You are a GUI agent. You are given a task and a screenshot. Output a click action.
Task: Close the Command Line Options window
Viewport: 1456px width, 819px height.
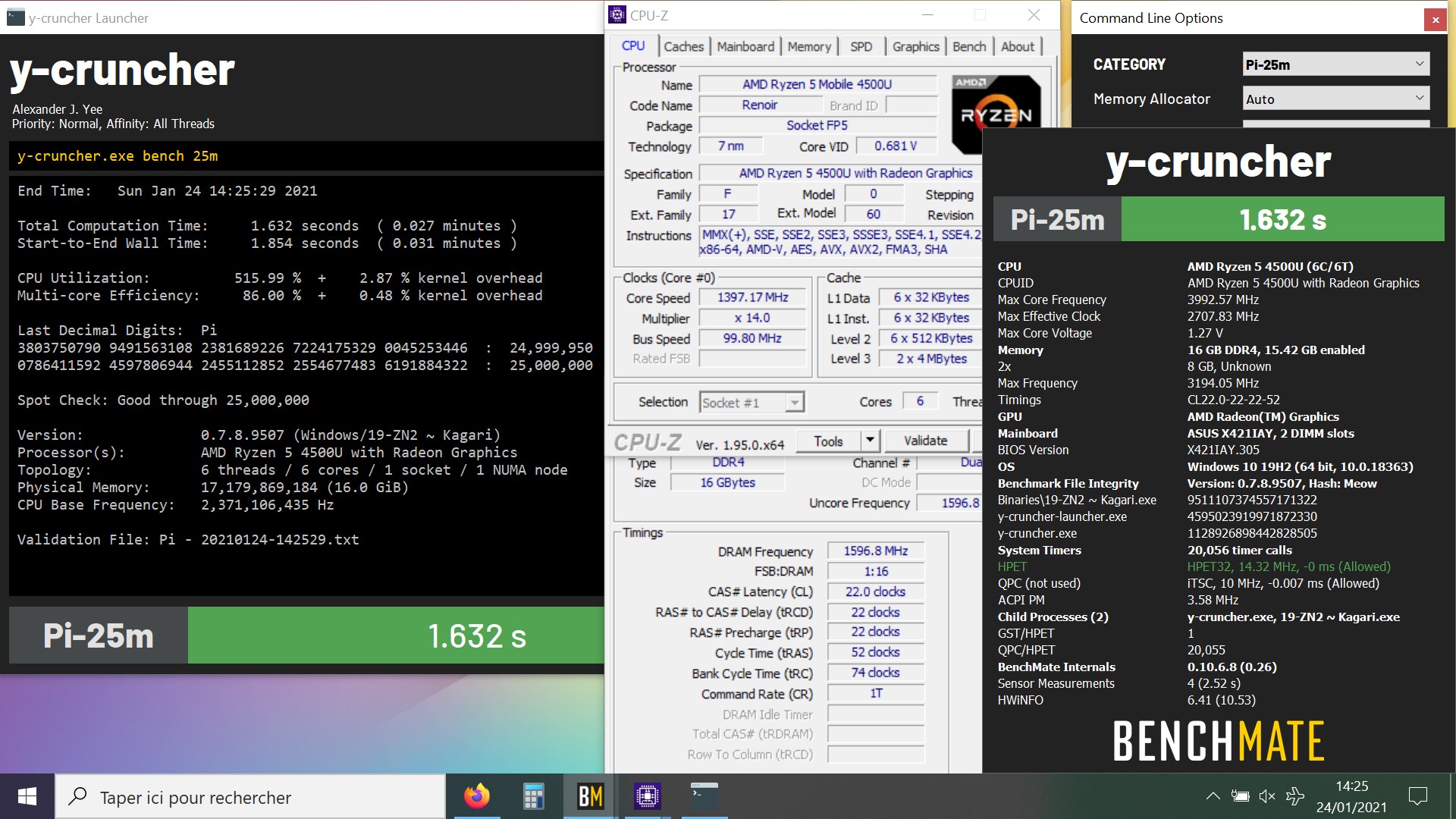point(1435,20)
